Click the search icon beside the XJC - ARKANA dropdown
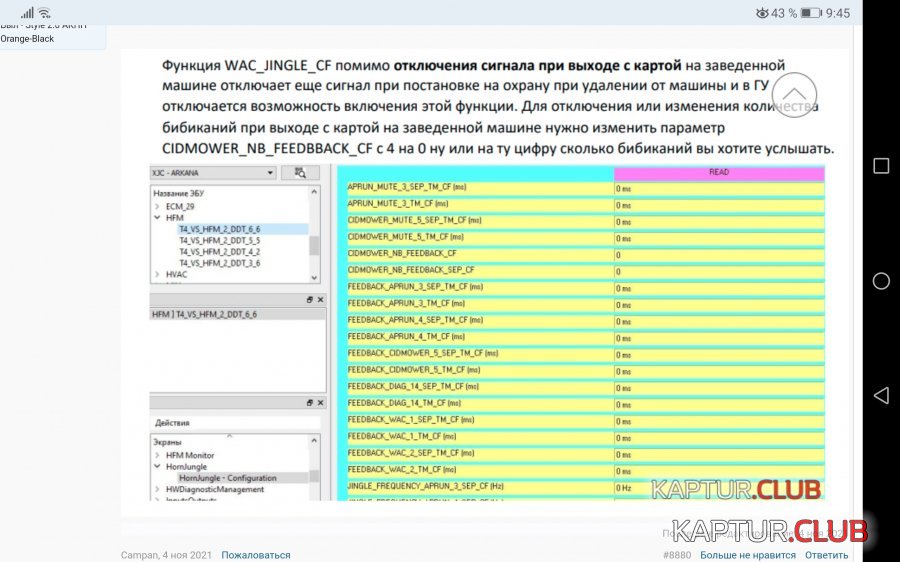This screenshot has height=562, width=900. 293,173
